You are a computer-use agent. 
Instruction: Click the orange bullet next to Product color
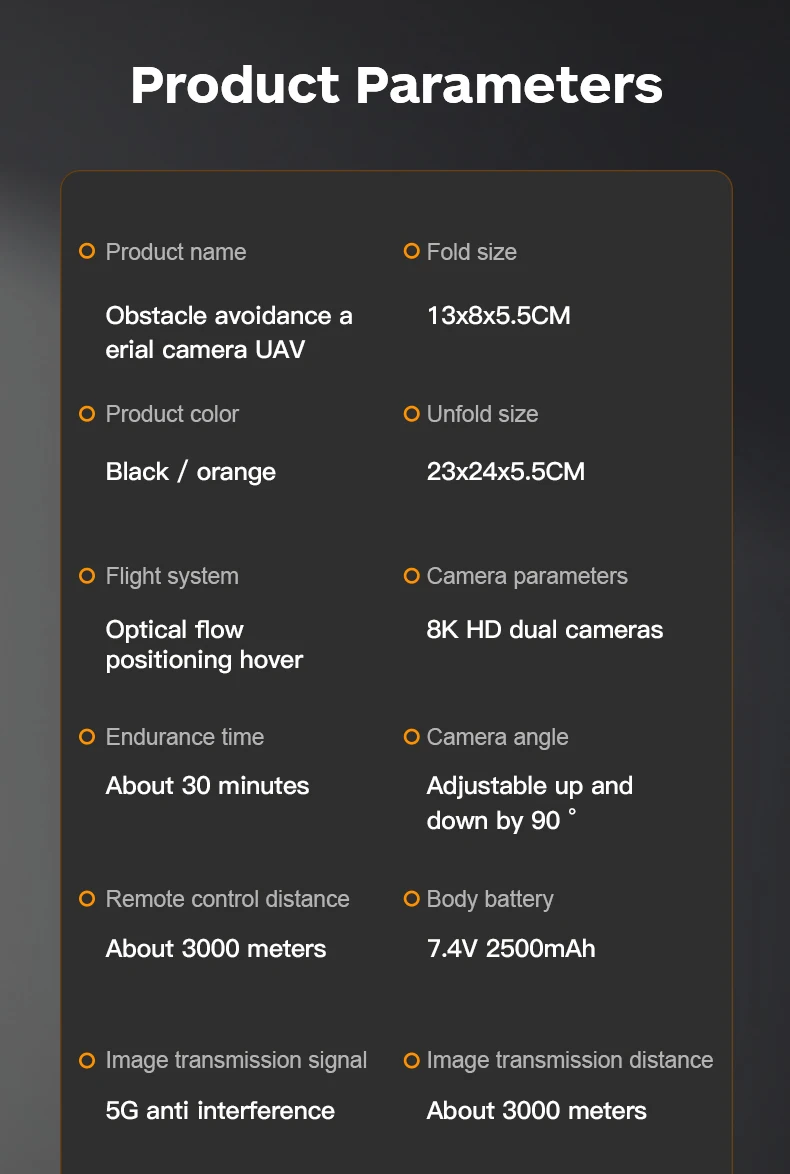tap(87, 414)
